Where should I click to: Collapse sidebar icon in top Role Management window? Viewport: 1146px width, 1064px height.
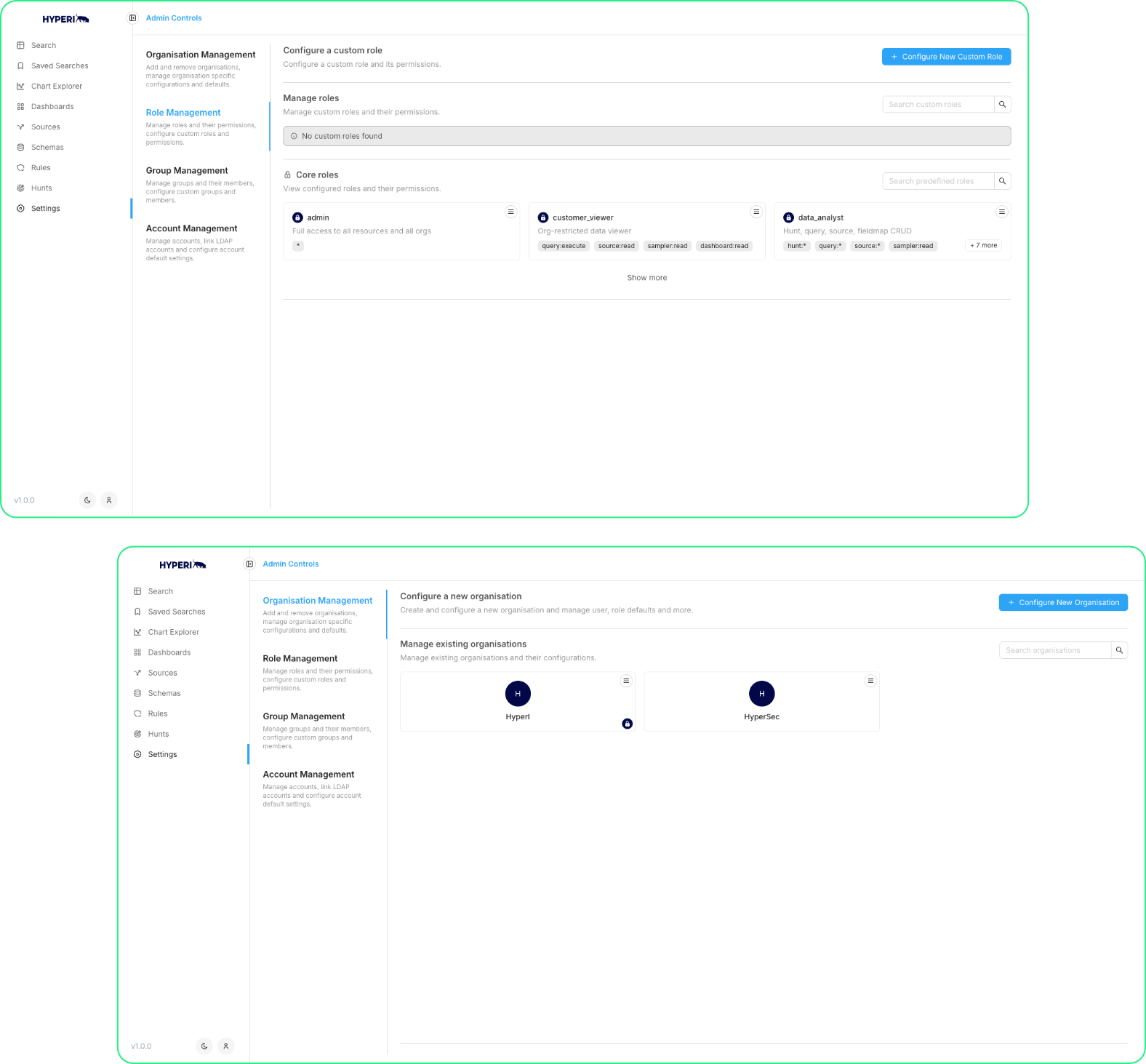[x=132, y=18]
